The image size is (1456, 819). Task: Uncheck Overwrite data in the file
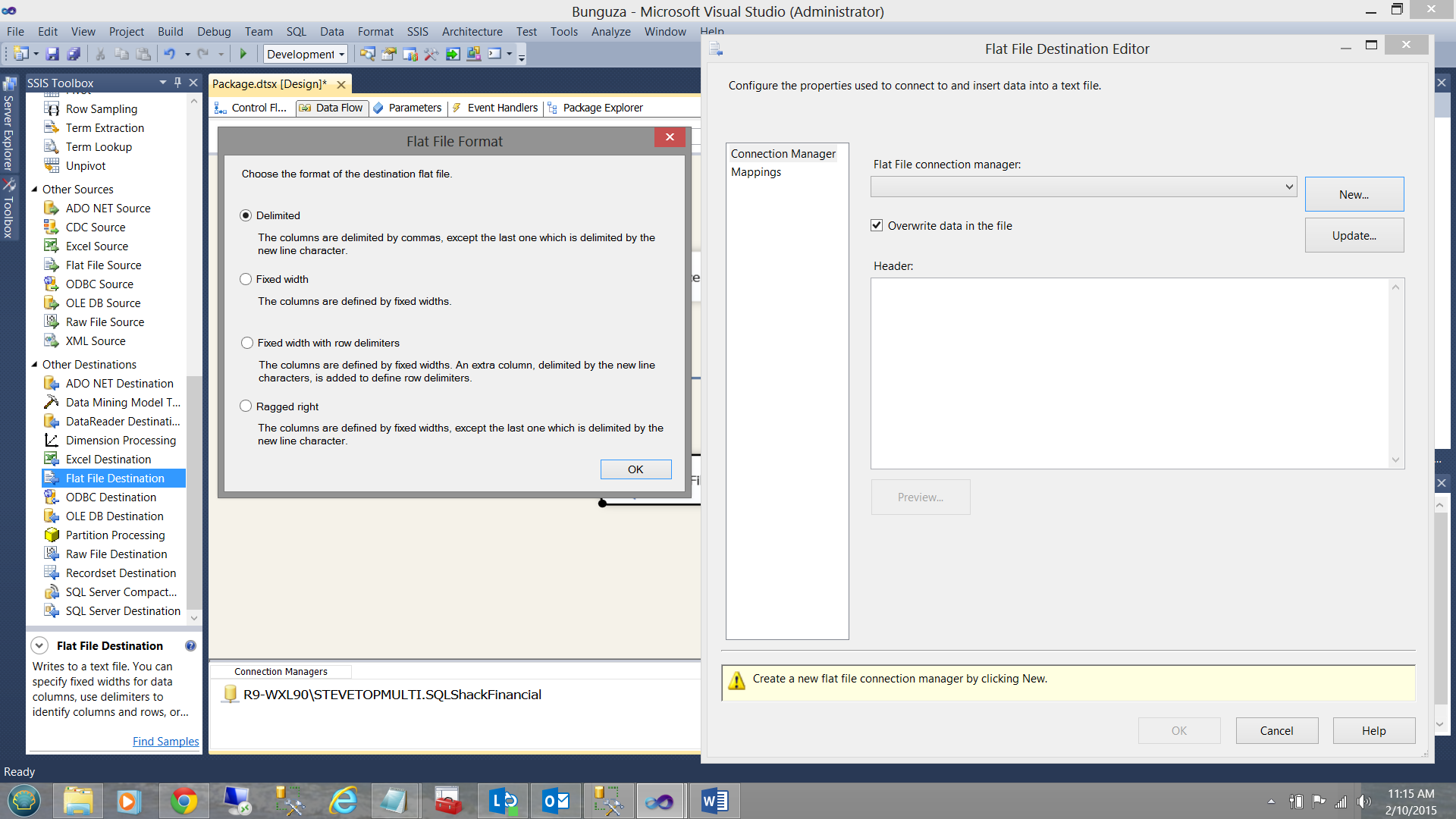point(877,226)
